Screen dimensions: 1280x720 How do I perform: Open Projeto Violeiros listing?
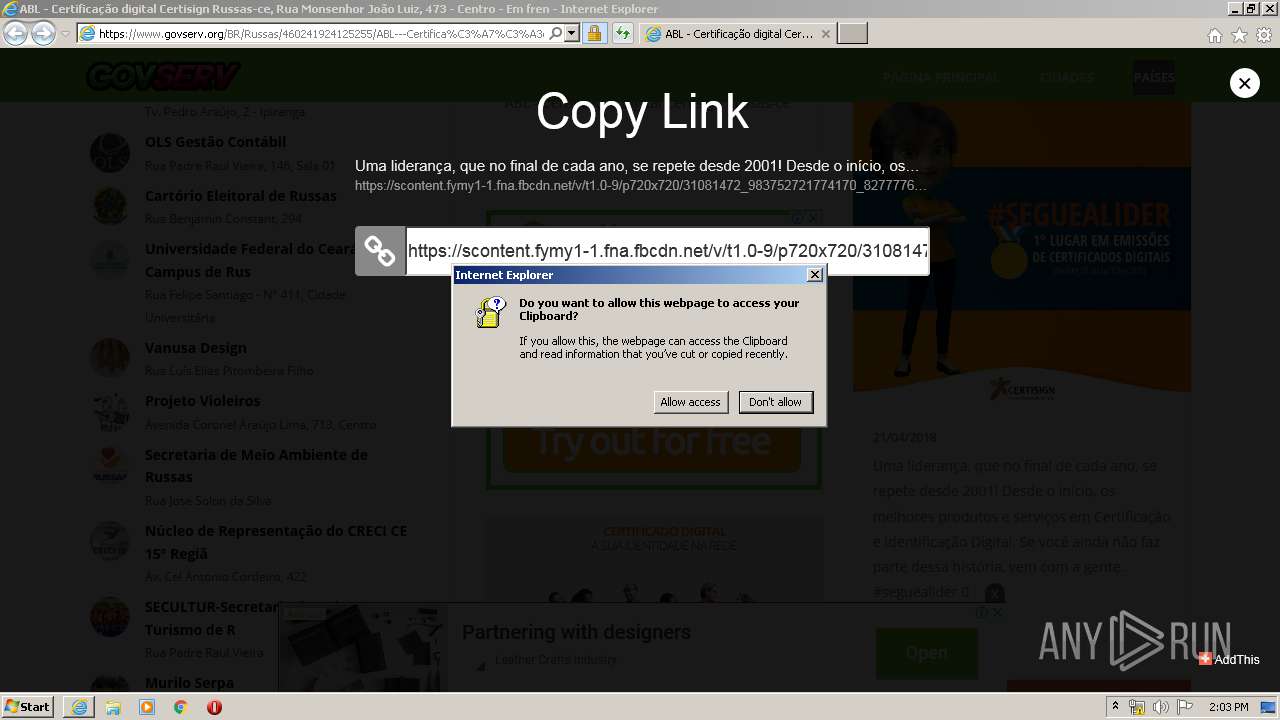pyautogui.click(x=203, y=401)
